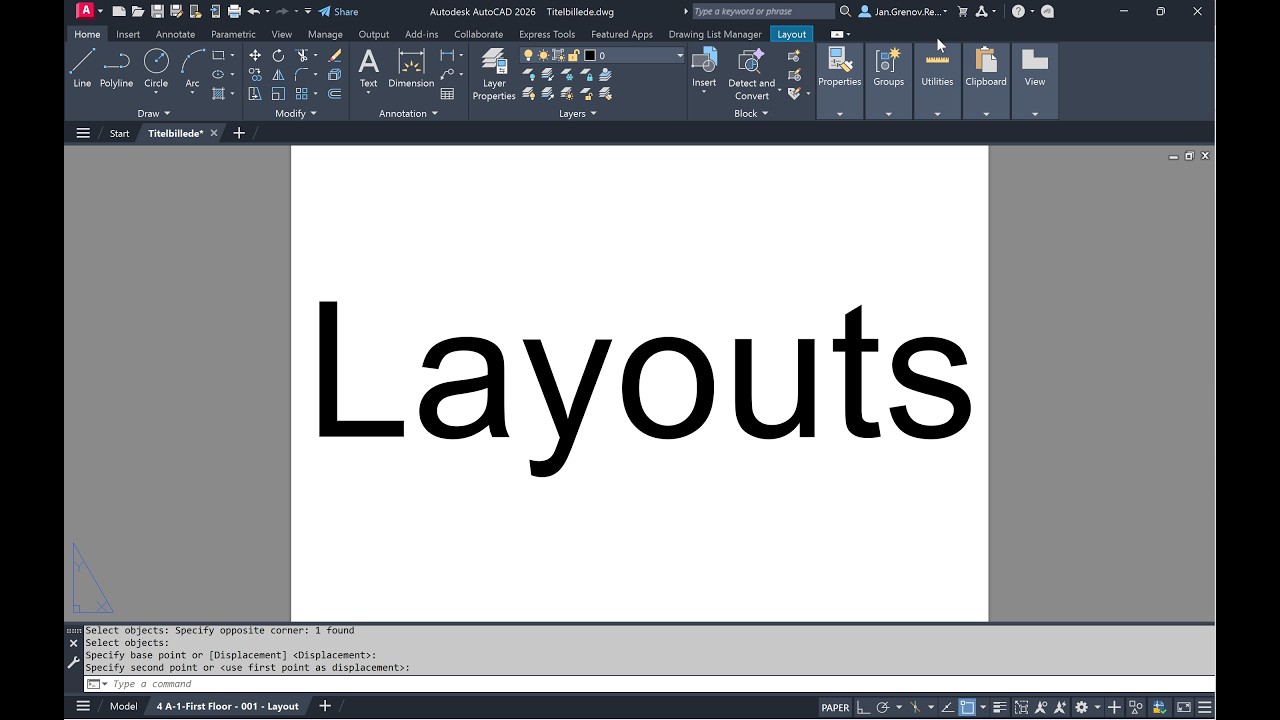Switch to the Model layout tab

point(123,706)
